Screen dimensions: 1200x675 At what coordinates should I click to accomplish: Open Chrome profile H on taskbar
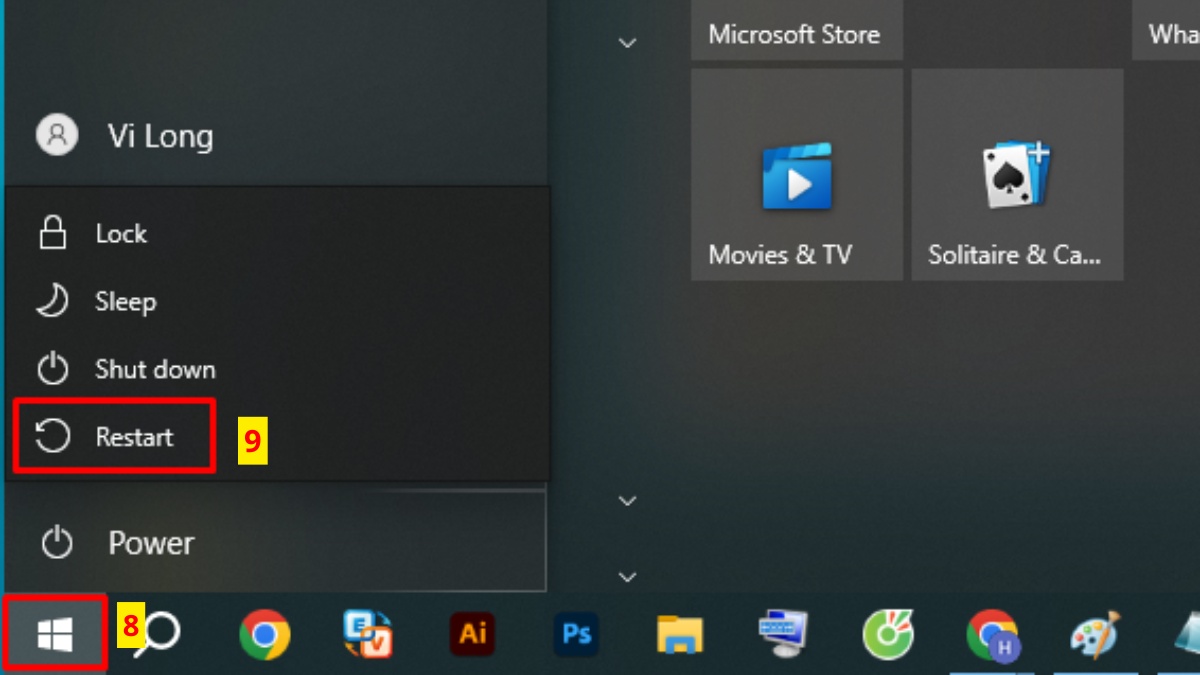992,634
